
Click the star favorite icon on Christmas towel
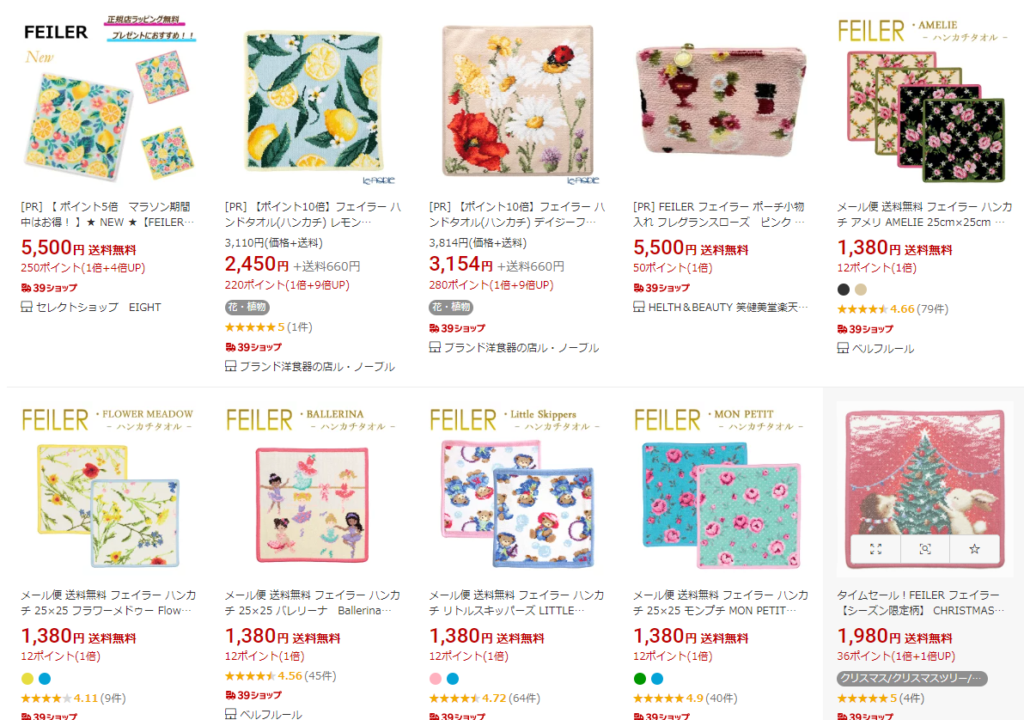tap(974, 548)
